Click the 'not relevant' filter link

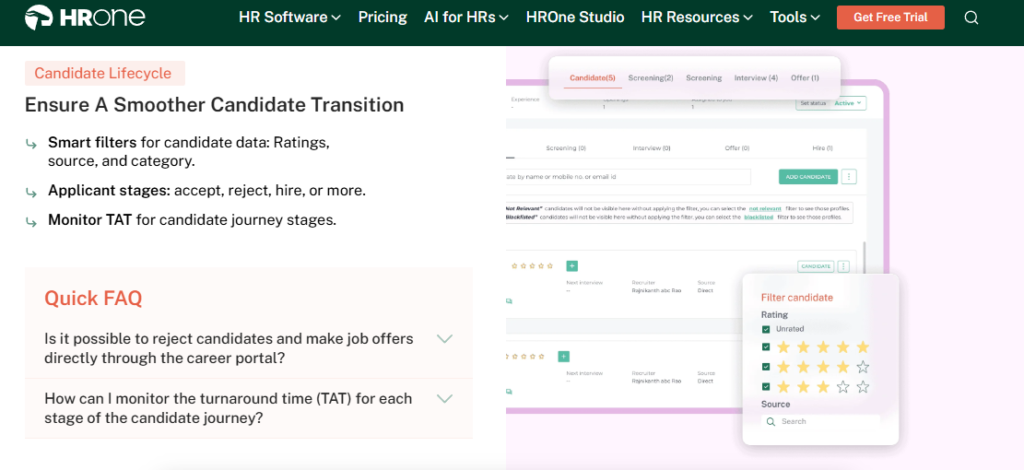click(764, 207)
